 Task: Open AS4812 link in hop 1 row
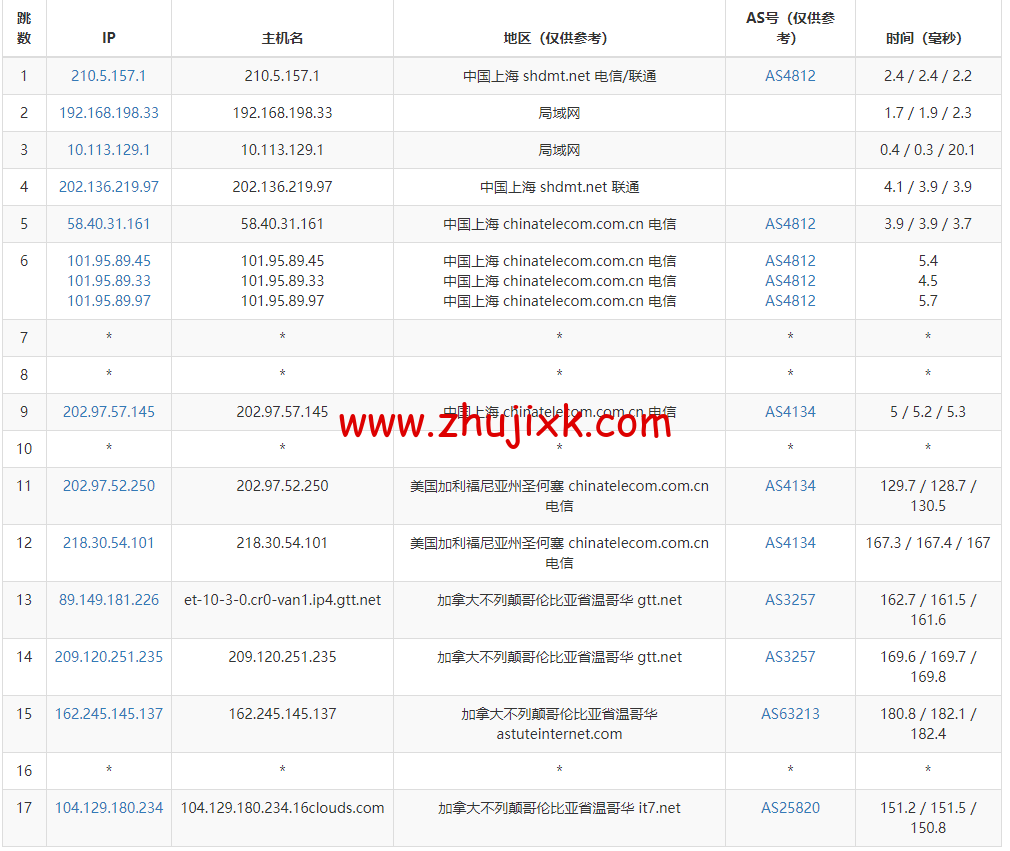pos(790,76)
